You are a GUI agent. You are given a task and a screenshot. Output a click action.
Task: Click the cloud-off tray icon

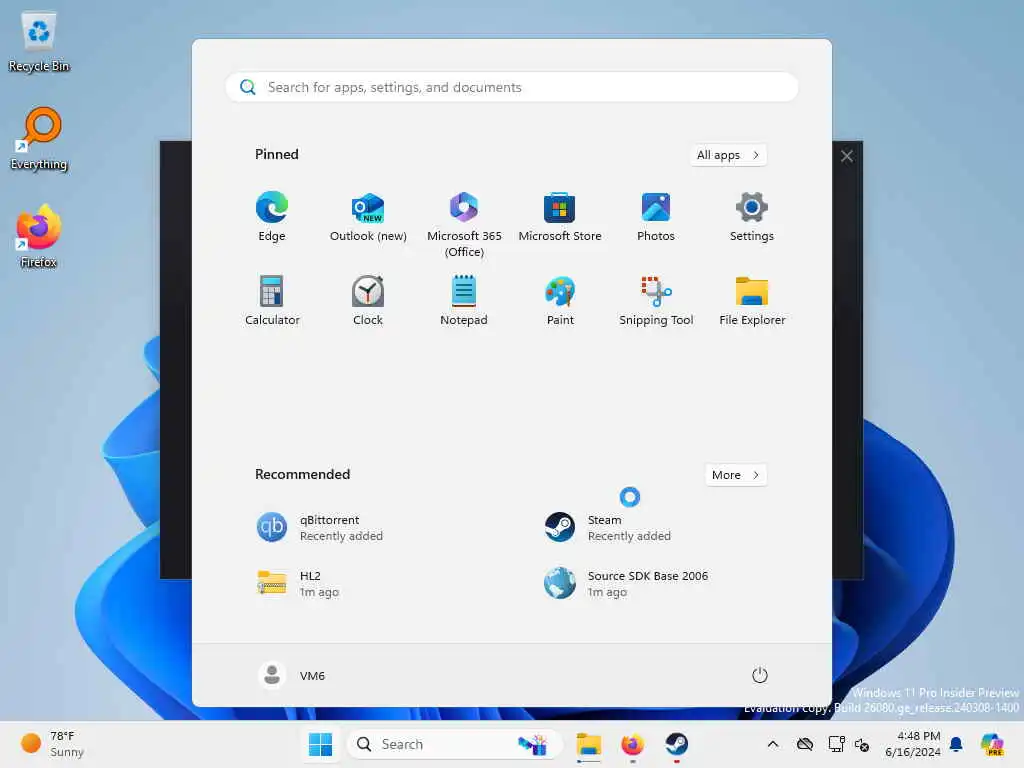tap(805, 744)
